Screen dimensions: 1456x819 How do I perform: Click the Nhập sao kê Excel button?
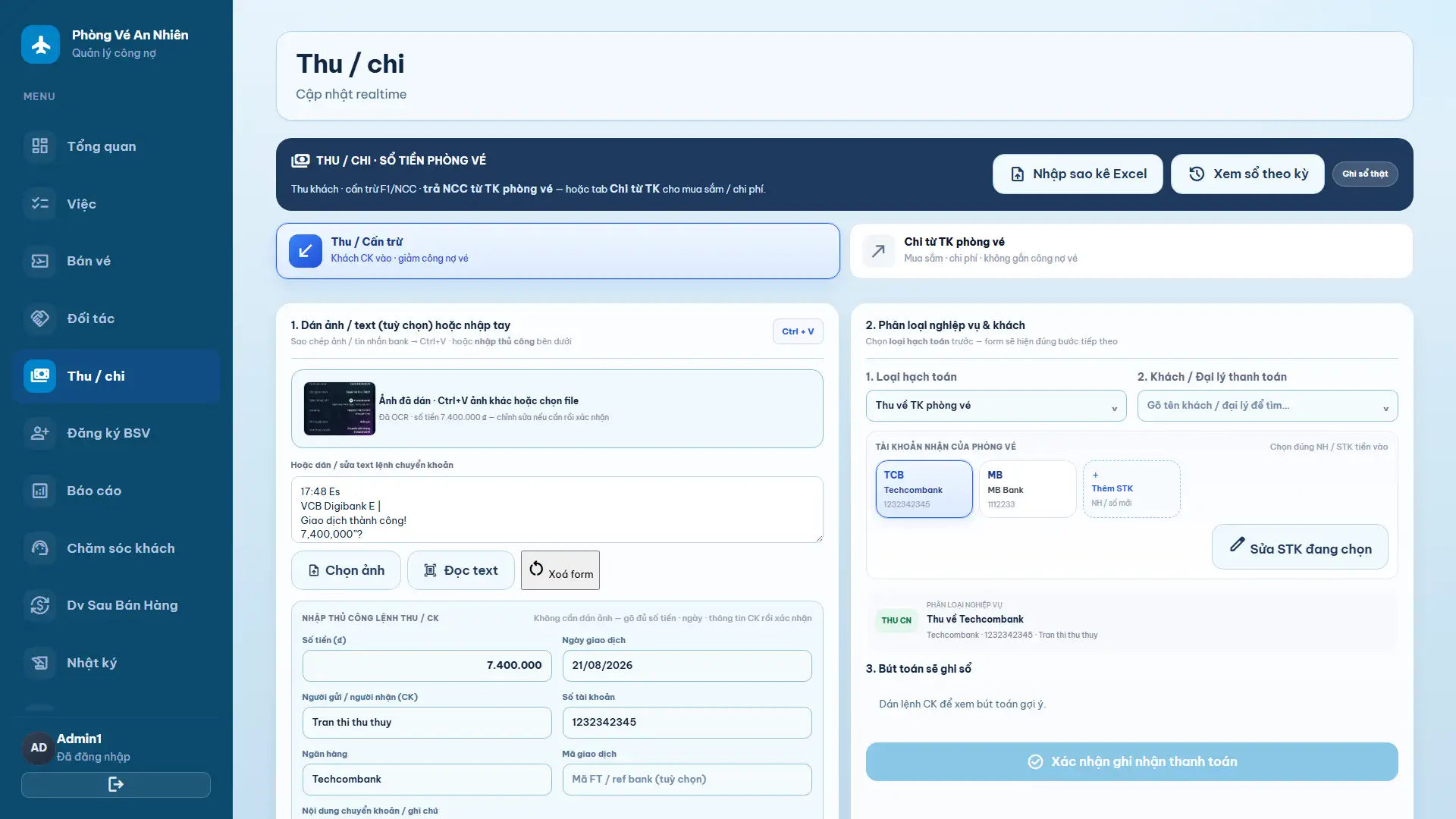1078,174
